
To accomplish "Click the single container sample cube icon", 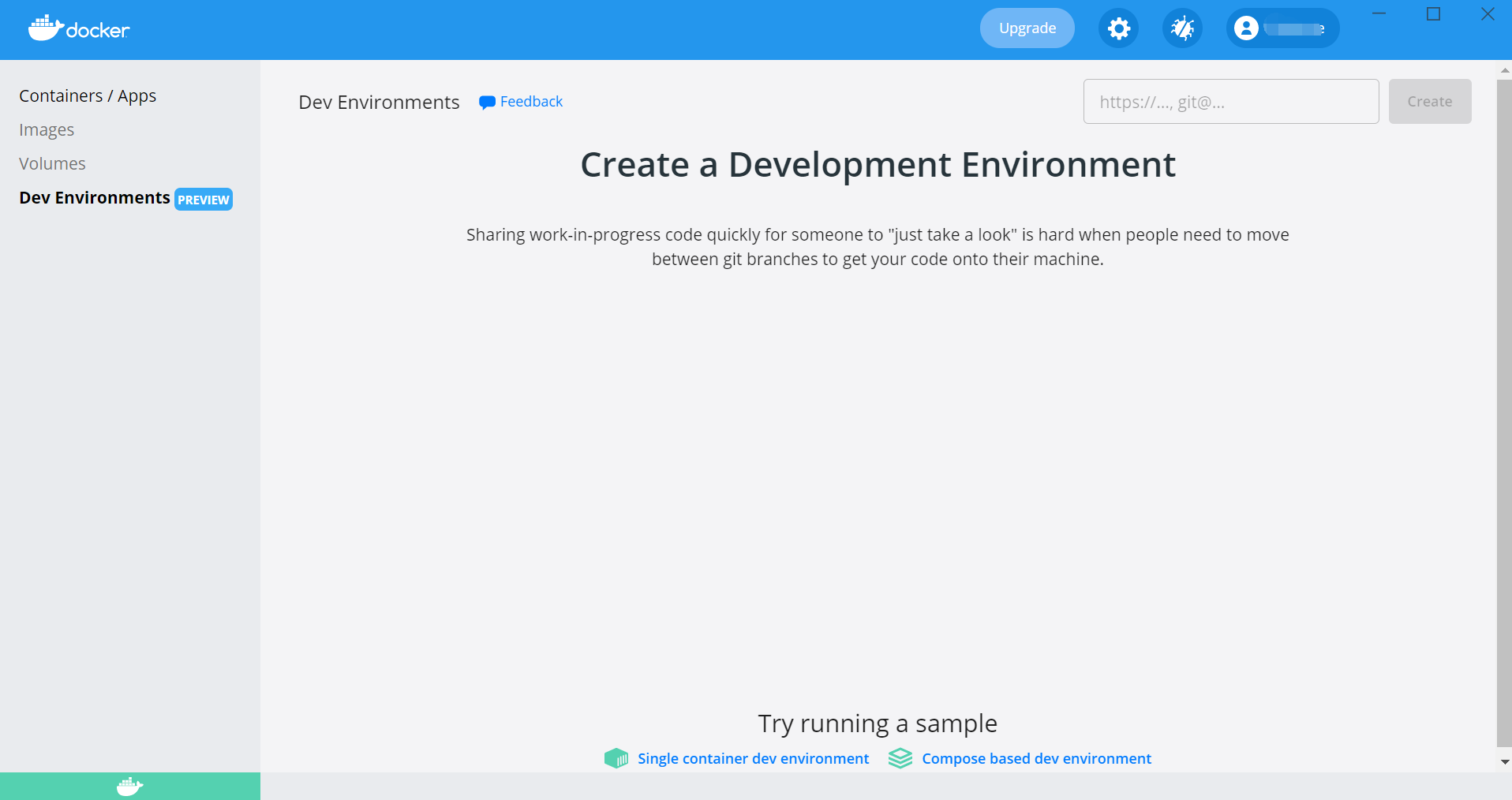I will [616, 758].
